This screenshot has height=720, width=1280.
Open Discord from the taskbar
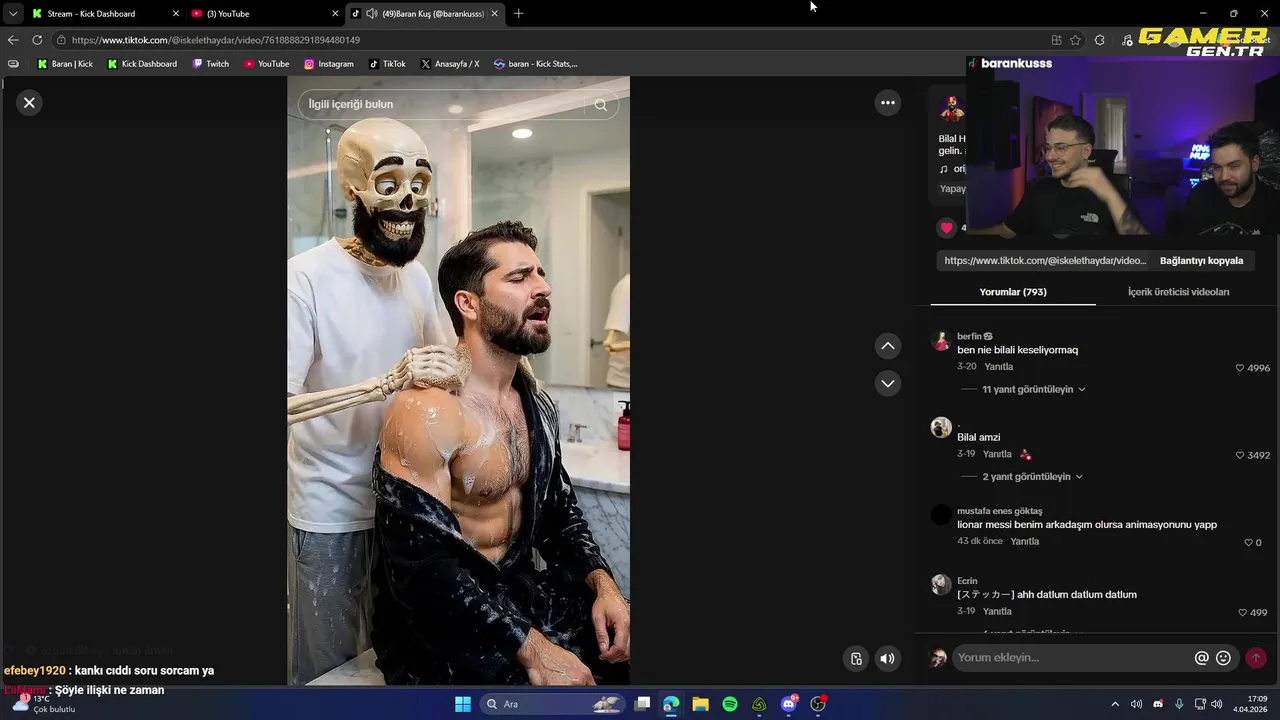(x=789, y=704)
